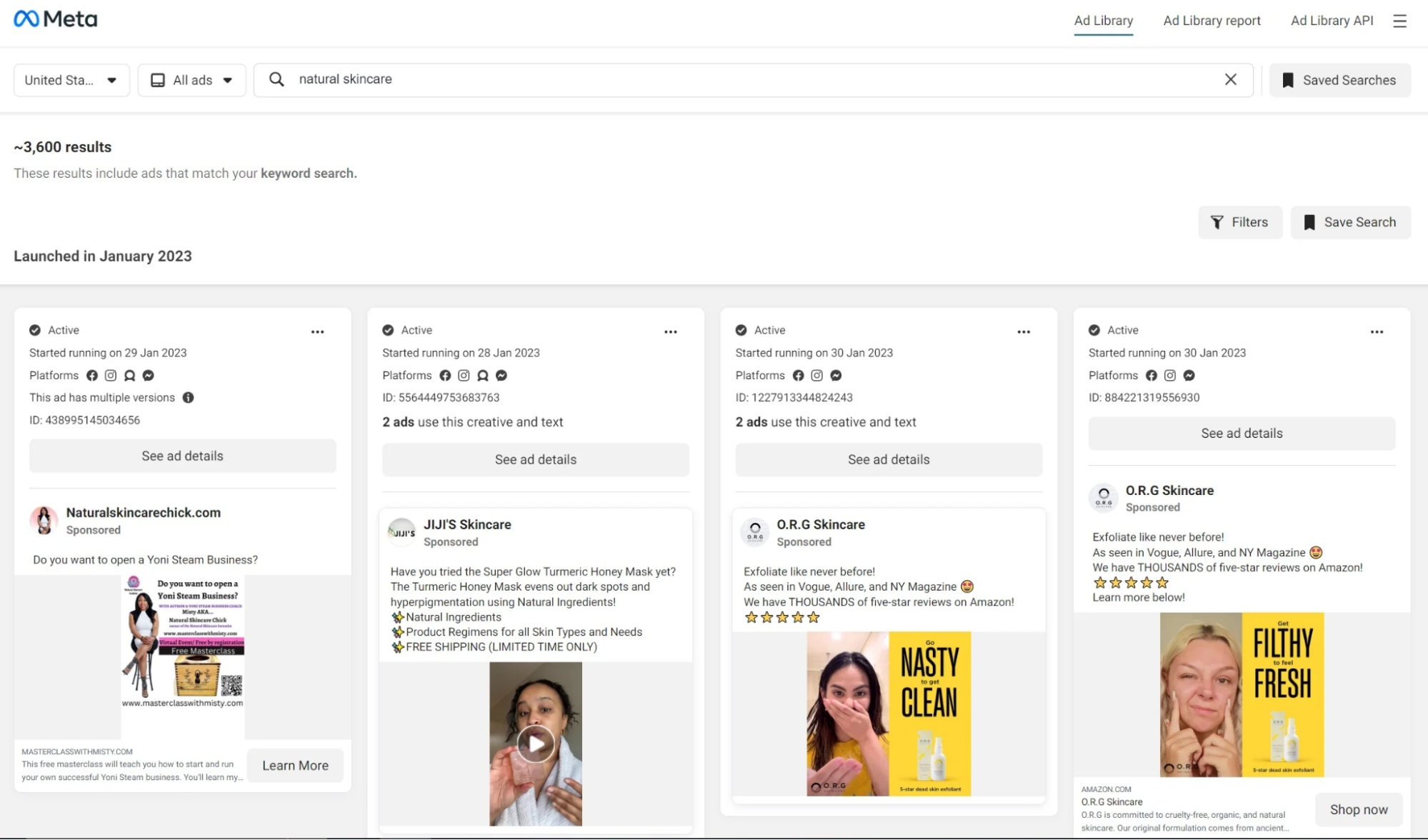Click JIJI'S Skincare profile avatar
Screen dimensions: 1428x840
401,532
